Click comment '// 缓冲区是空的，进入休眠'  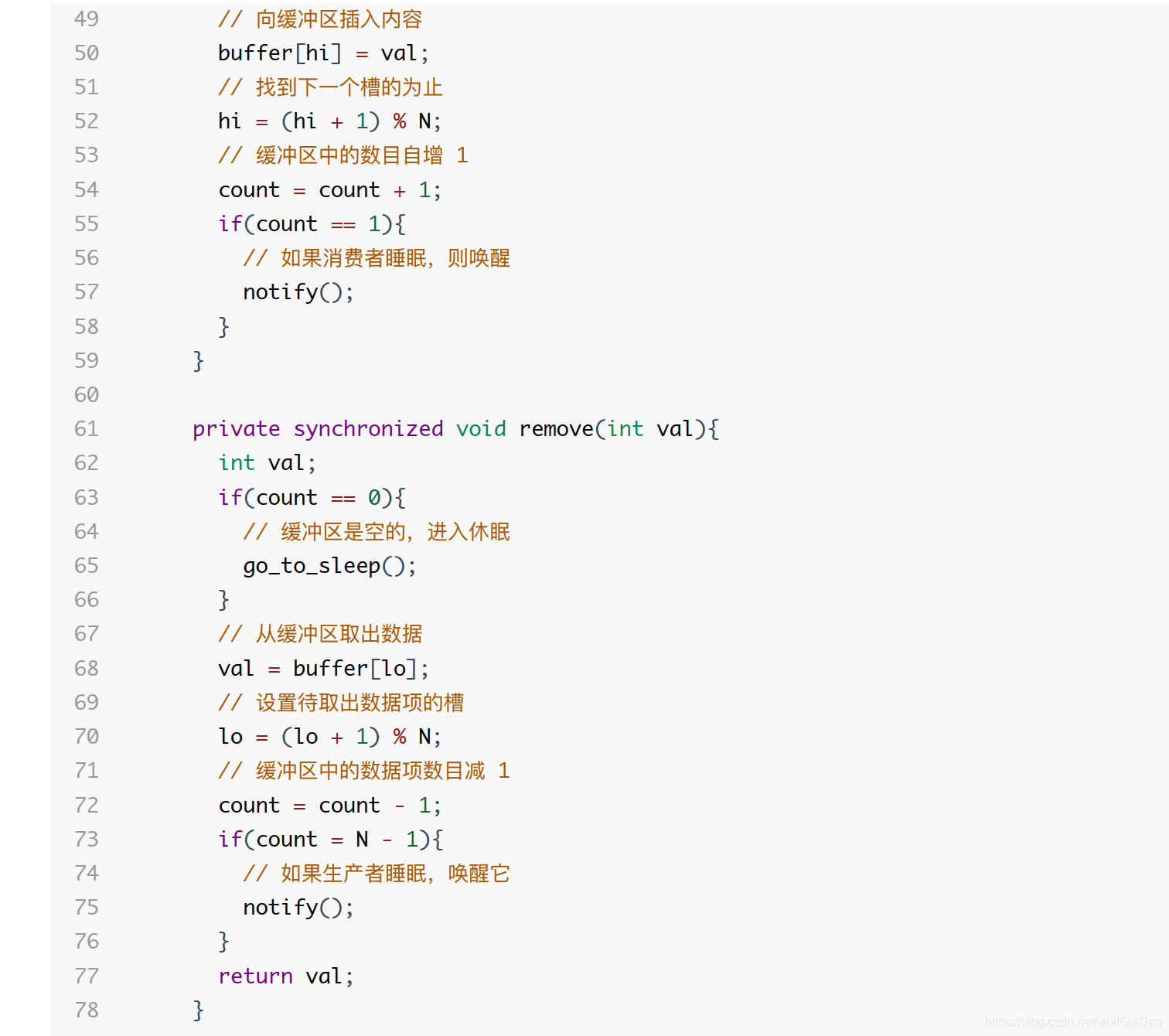[377, 531]
